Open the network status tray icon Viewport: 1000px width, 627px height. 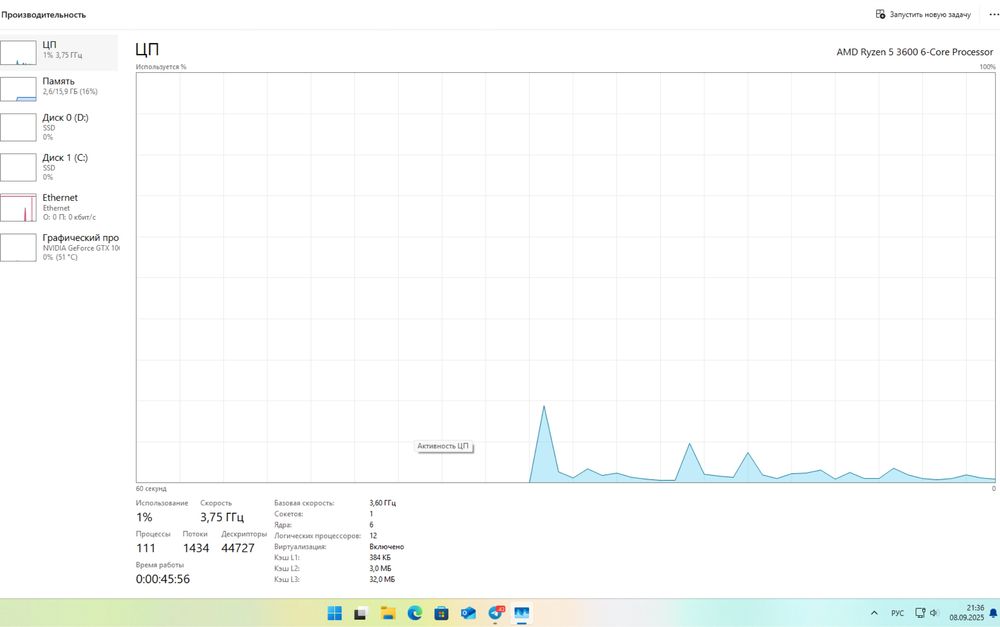point(920,613)
